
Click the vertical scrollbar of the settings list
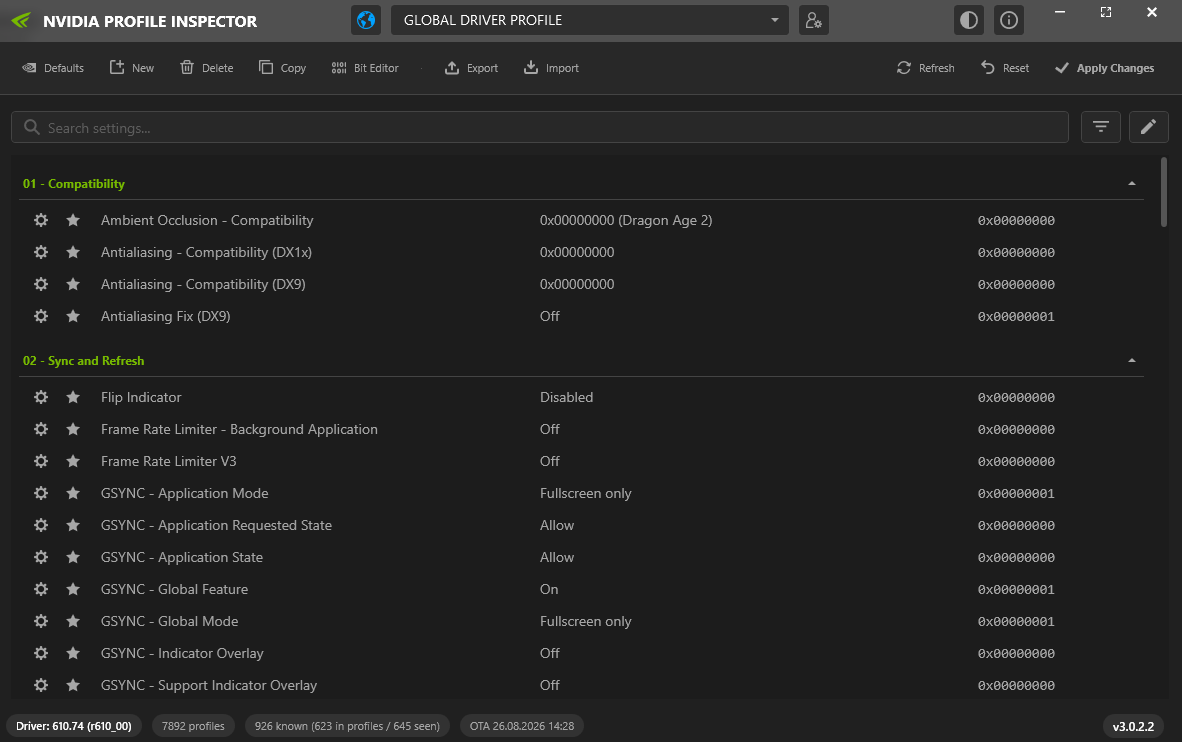(1164, 192)
